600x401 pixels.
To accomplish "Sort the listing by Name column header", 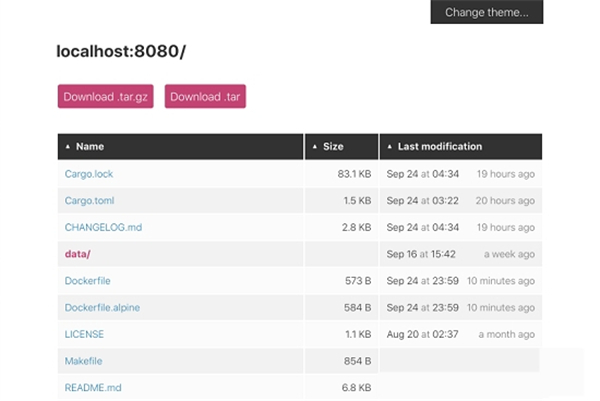I will click(90, 147).
